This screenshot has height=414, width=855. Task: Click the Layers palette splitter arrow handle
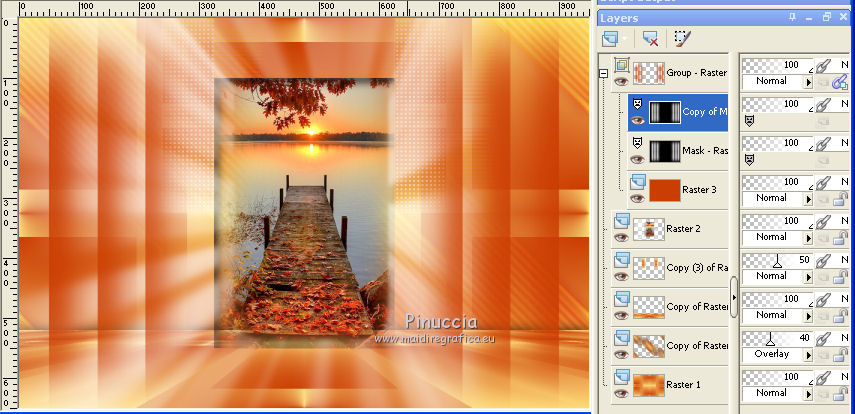[734, 297]
